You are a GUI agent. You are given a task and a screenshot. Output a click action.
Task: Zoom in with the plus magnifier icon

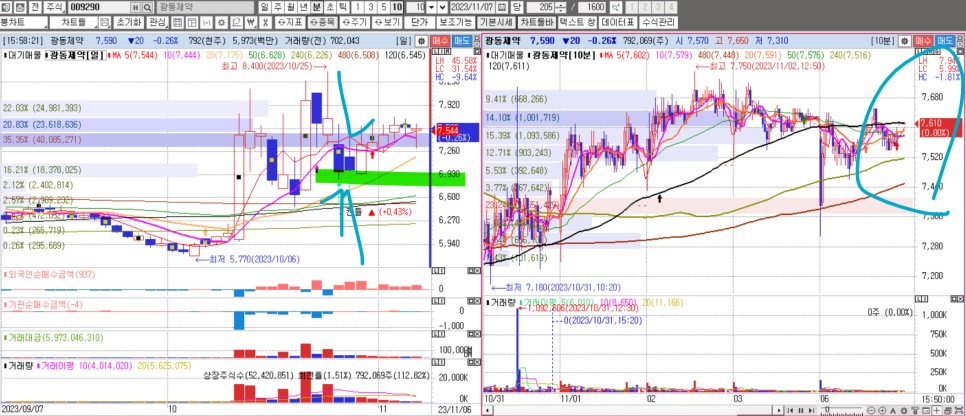882,410
